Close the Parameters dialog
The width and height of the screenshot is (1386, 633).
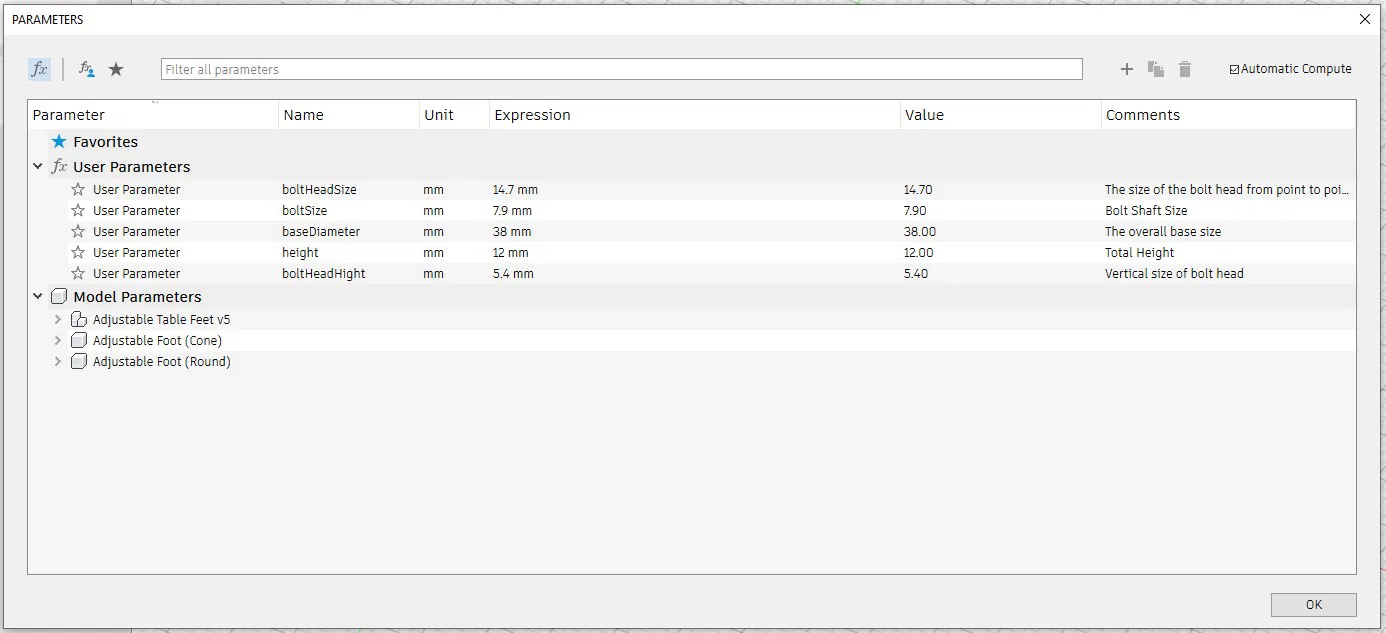coord(1365,19)
